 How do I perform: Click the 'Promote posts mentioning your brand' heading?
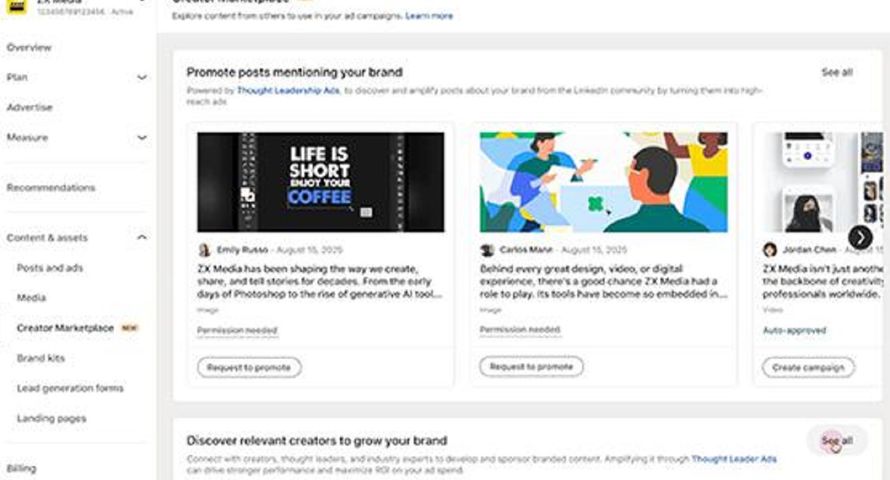point(295,72)
